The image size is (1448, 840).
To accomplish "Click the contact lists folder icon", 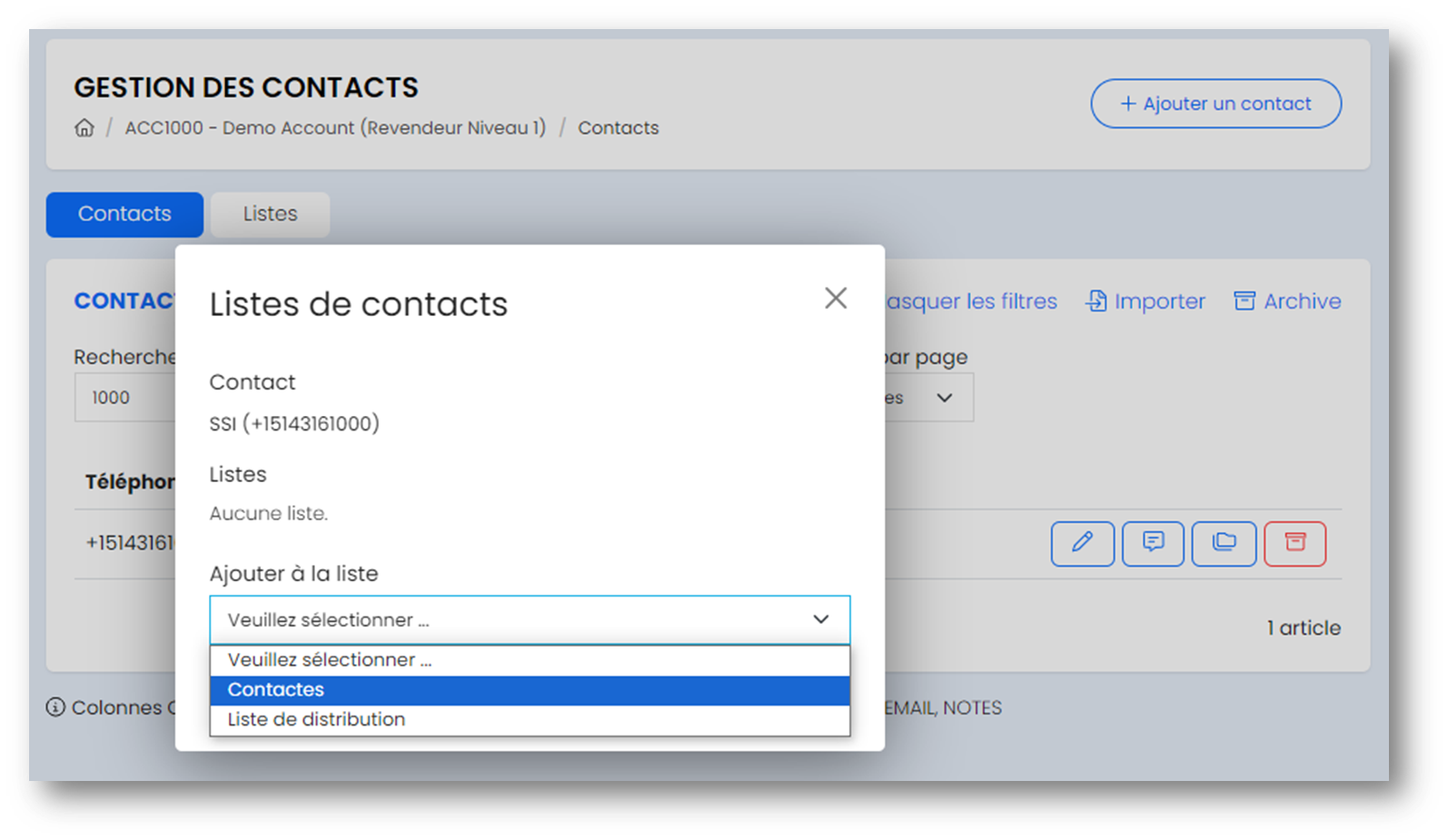I will [1224, 544].
